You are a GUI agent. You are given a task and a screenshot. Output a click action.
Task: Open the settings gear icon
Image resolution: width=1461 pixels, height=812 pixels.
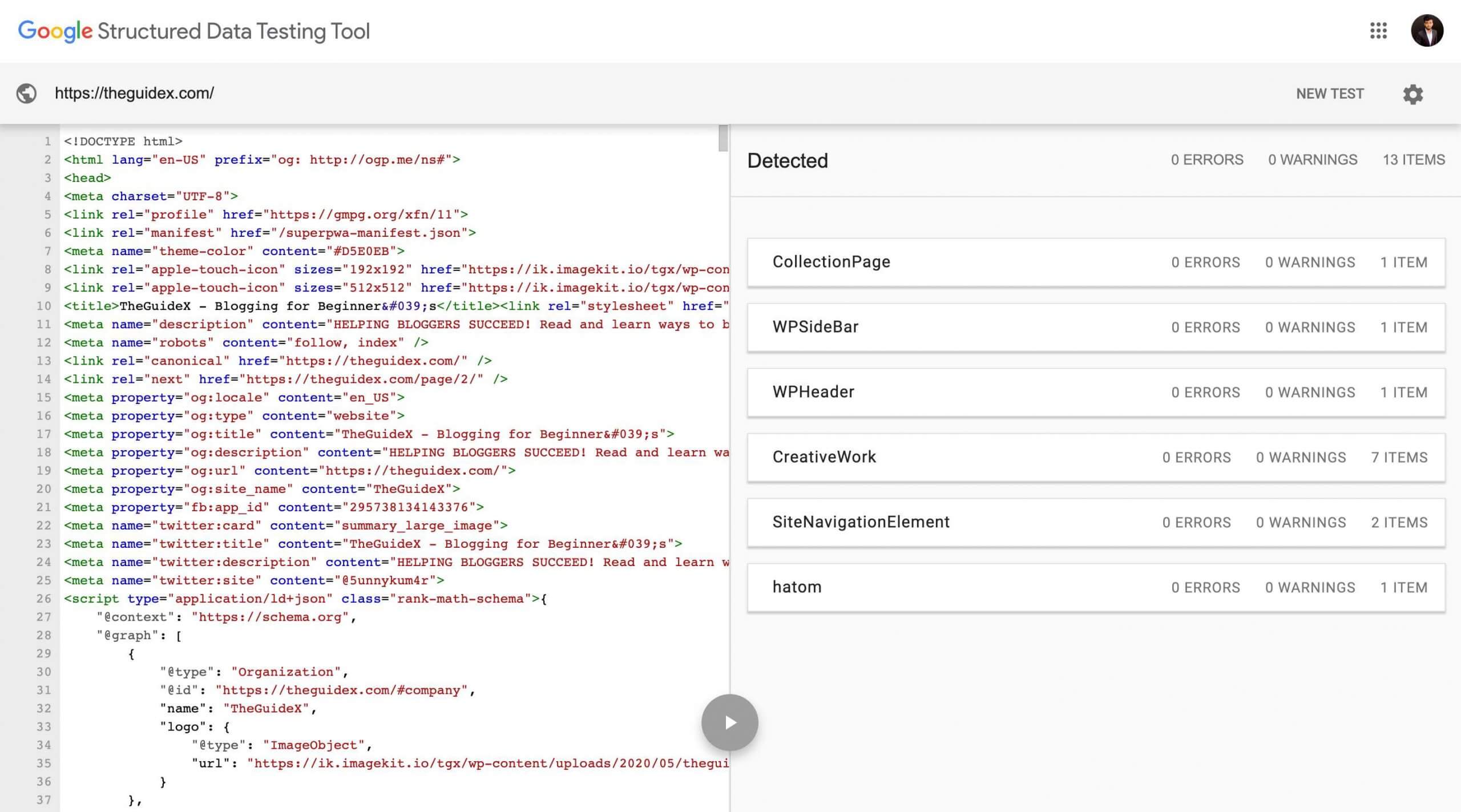click(x=1412, y=94)
